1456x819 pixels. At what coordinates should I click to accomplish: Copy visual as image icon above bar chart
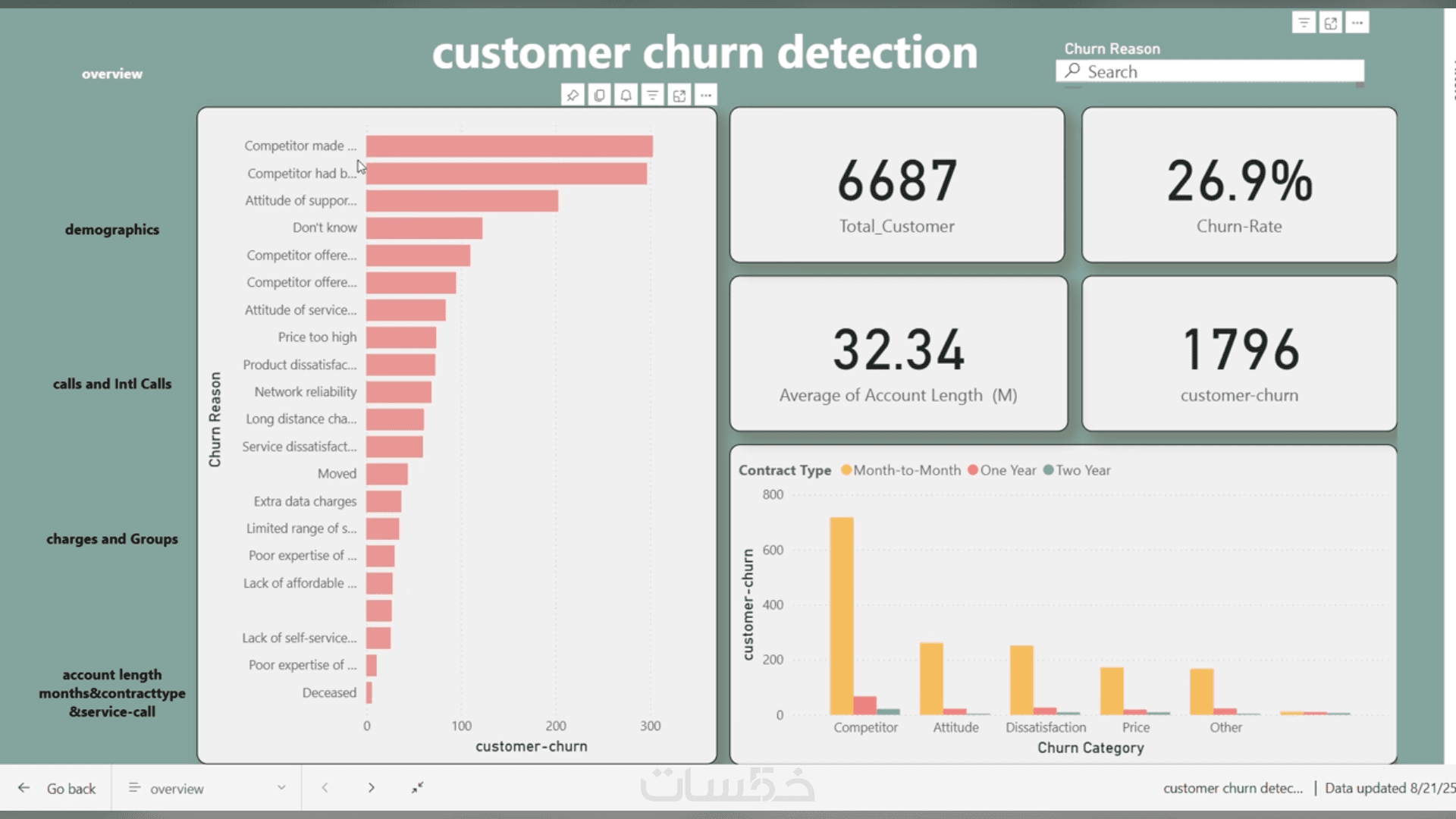(599, 96)
